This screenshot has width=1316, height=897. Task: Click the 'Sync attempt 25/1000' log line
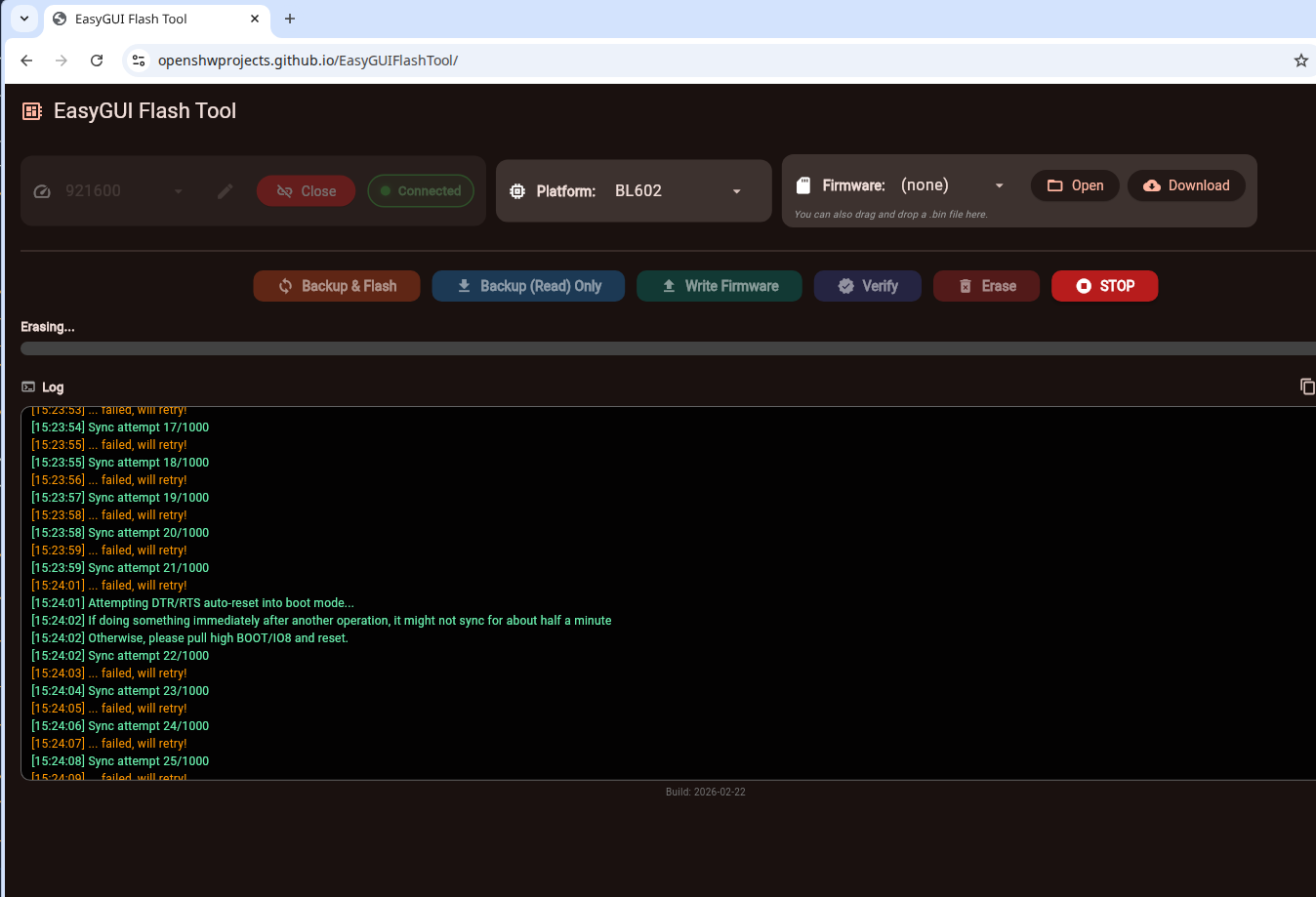pyautogui.click(x=120, y=761)
